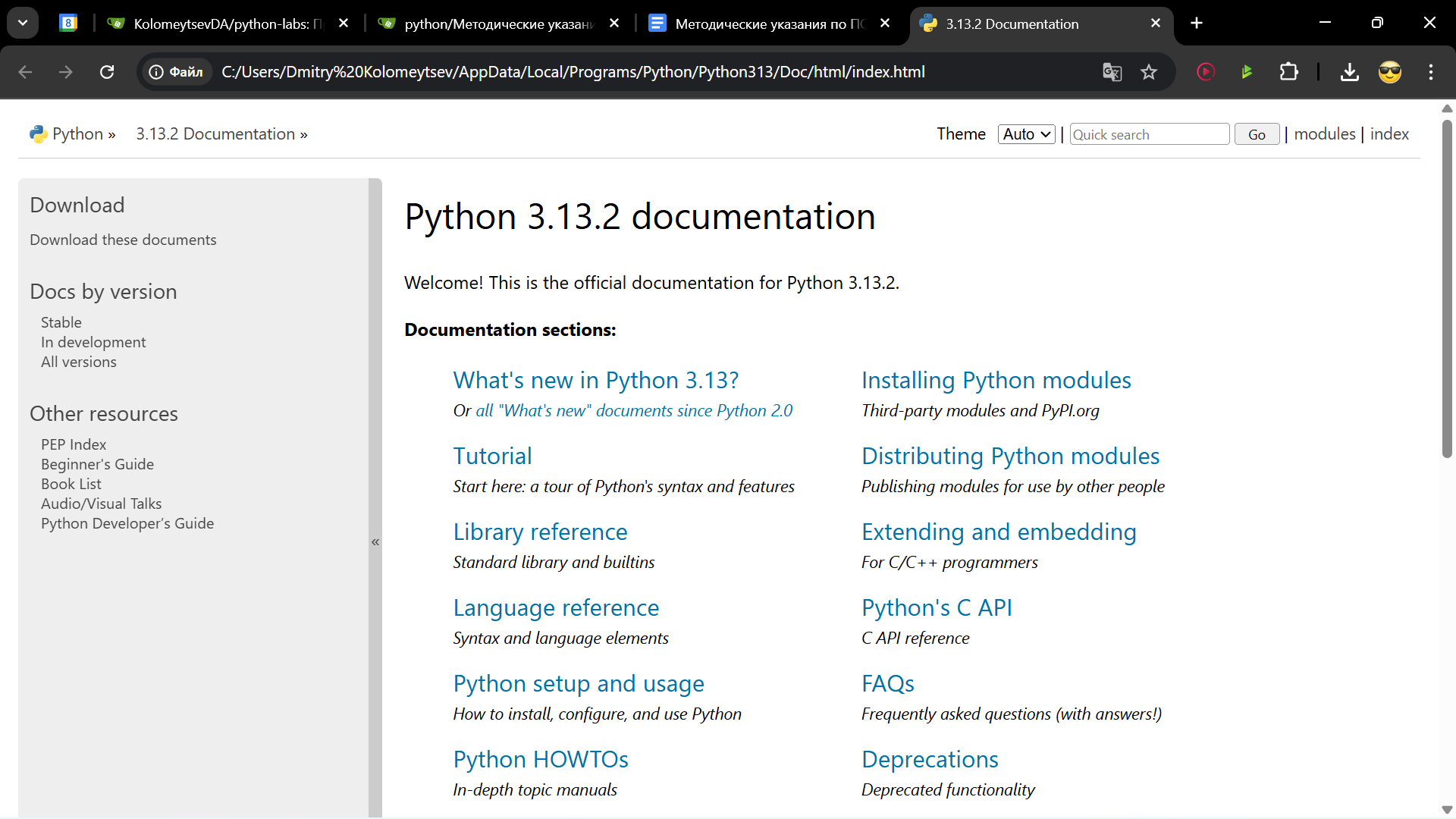
Task: Collapse the sidebar with « toggle
Action: coord(375,541)
